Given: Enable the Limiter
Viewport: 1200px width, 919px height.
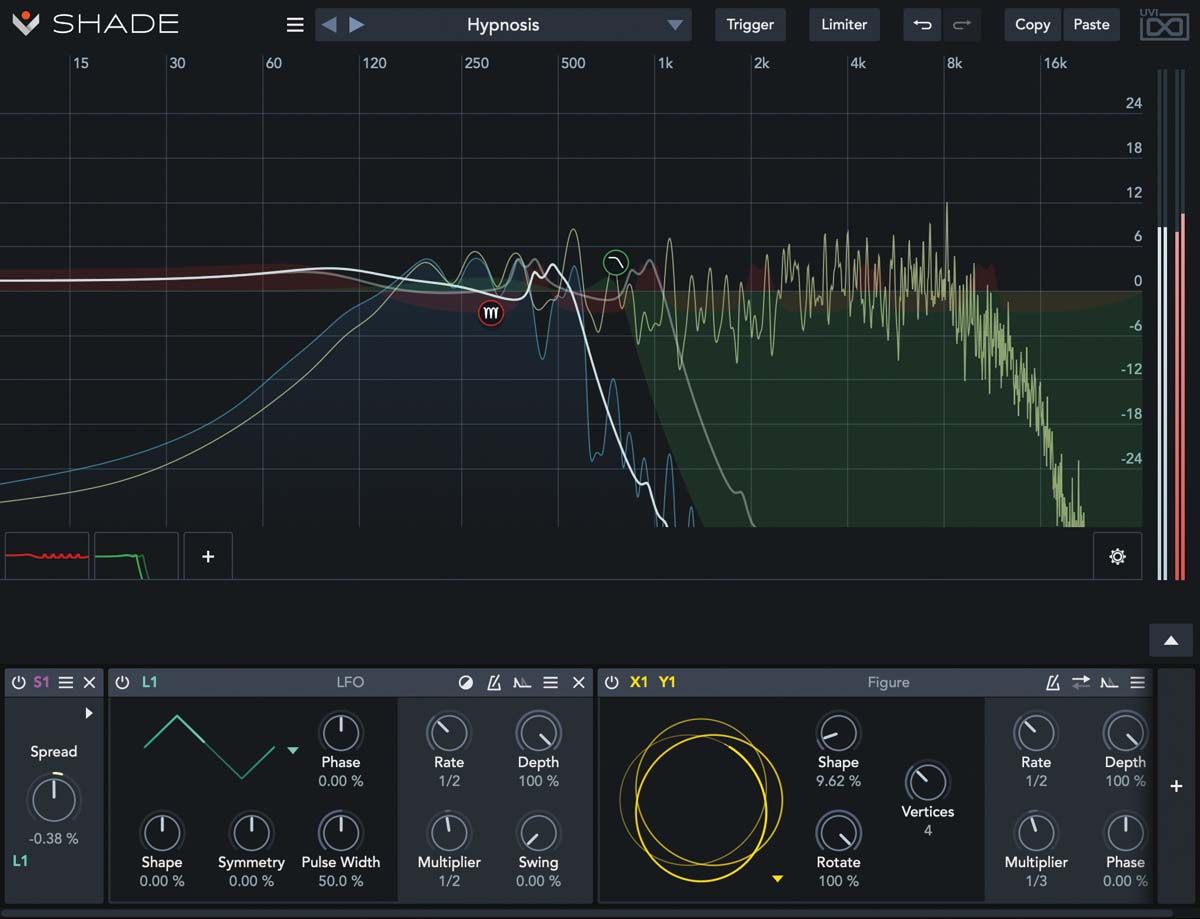Looking at the screenshot, I should (x=843, y=25).
